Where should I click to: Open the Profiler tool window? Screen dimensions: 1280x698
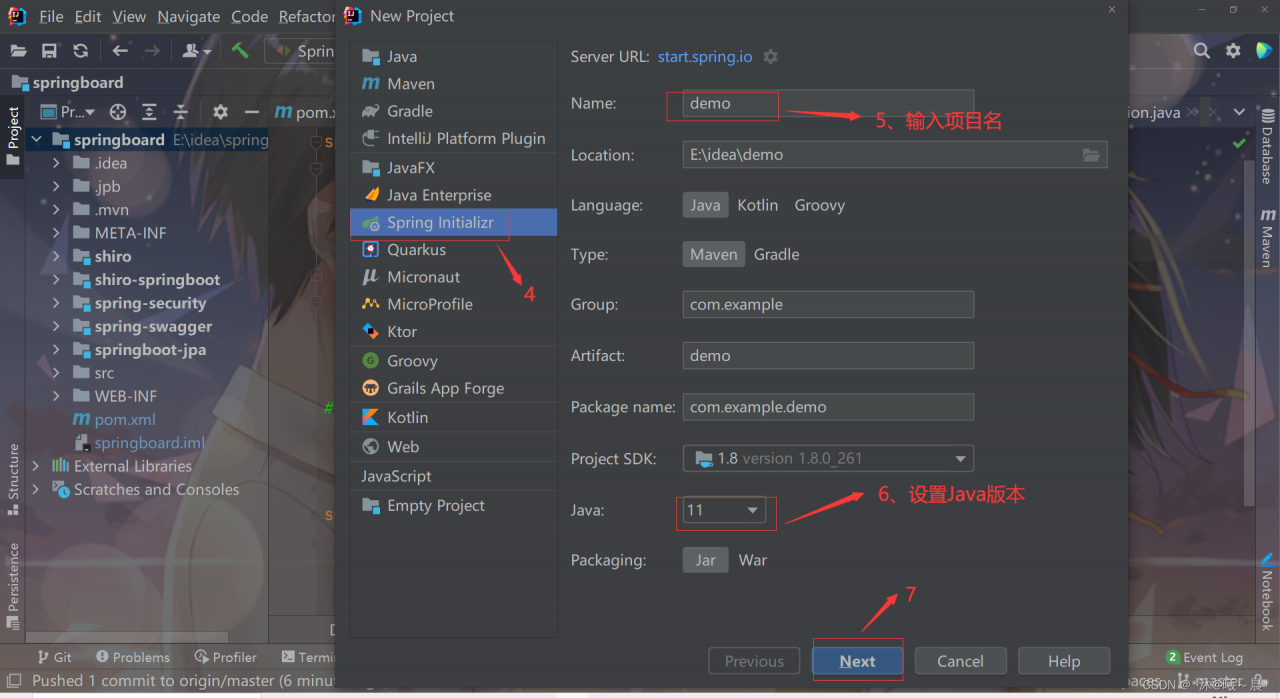[226, 657]
